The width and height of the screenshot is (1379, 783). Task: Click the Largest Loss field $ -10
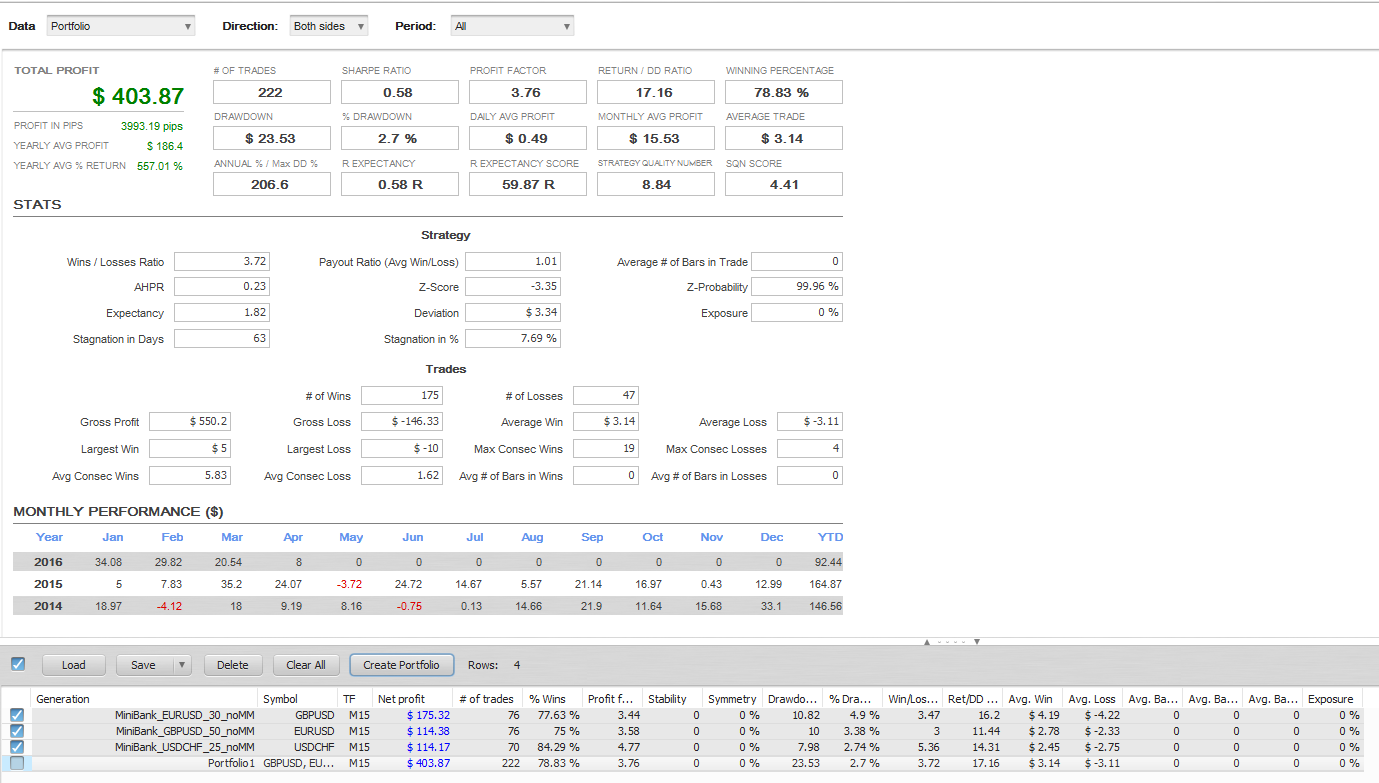click(x=402, y=448)
